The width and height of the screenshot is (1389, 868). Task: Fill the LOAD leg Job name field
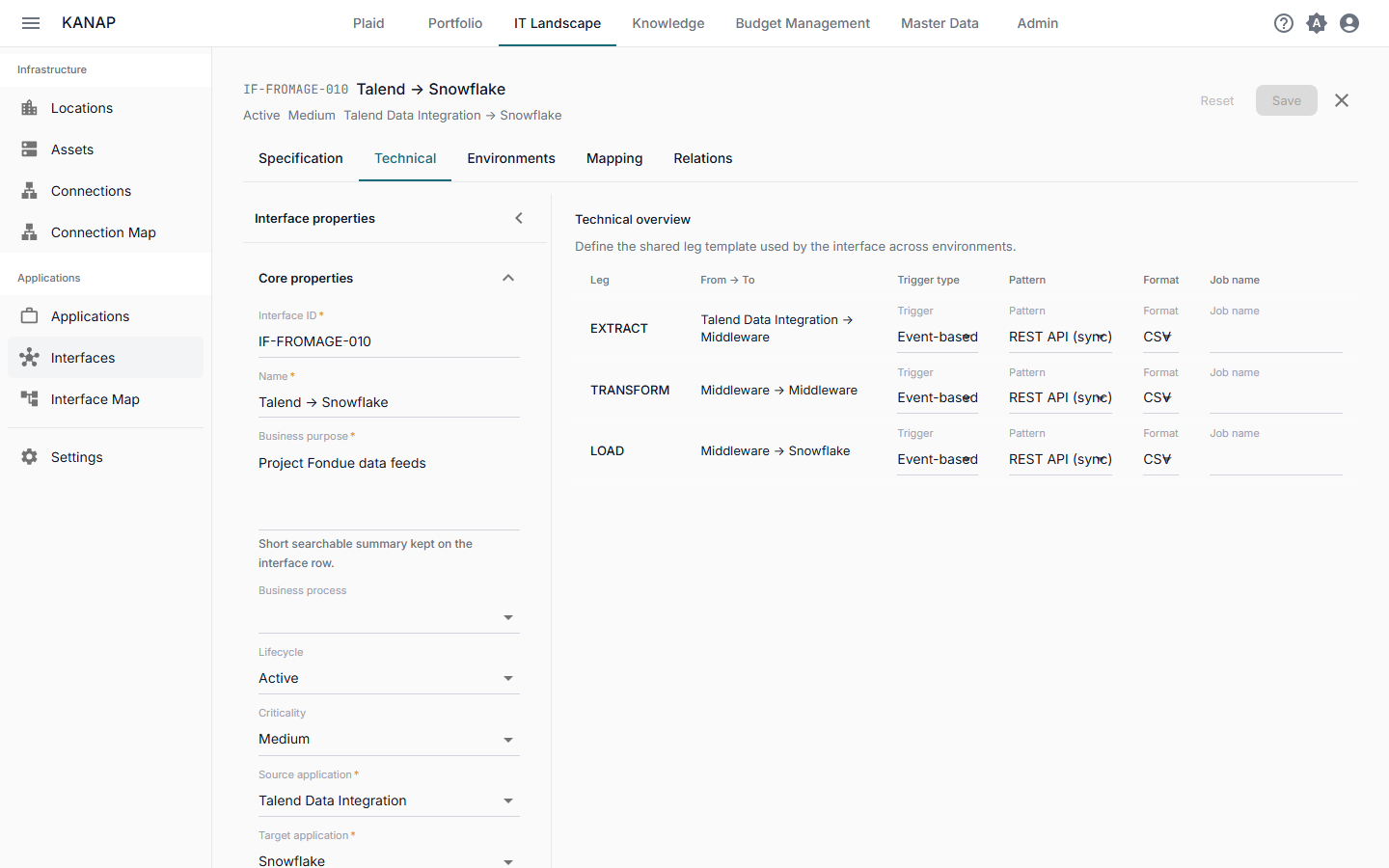(1276, 459)
